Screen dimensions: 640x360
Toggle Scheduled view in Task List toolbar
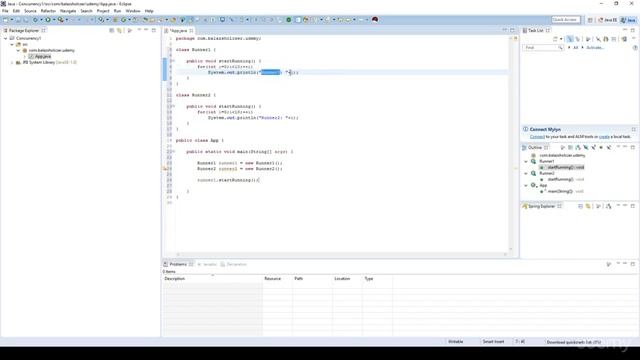578,39
